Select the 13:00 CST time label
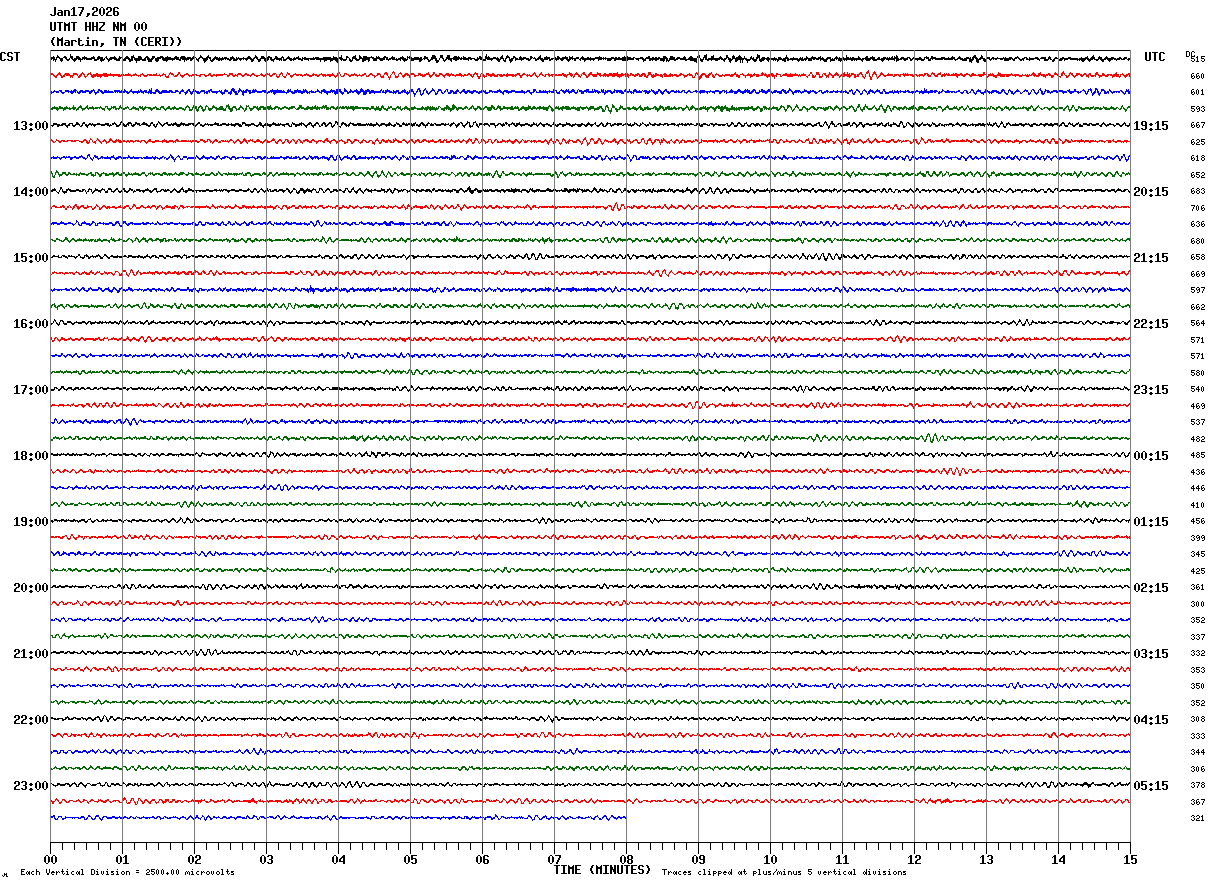This screenshot has height=886, width=1210. [x=30, y=126]
